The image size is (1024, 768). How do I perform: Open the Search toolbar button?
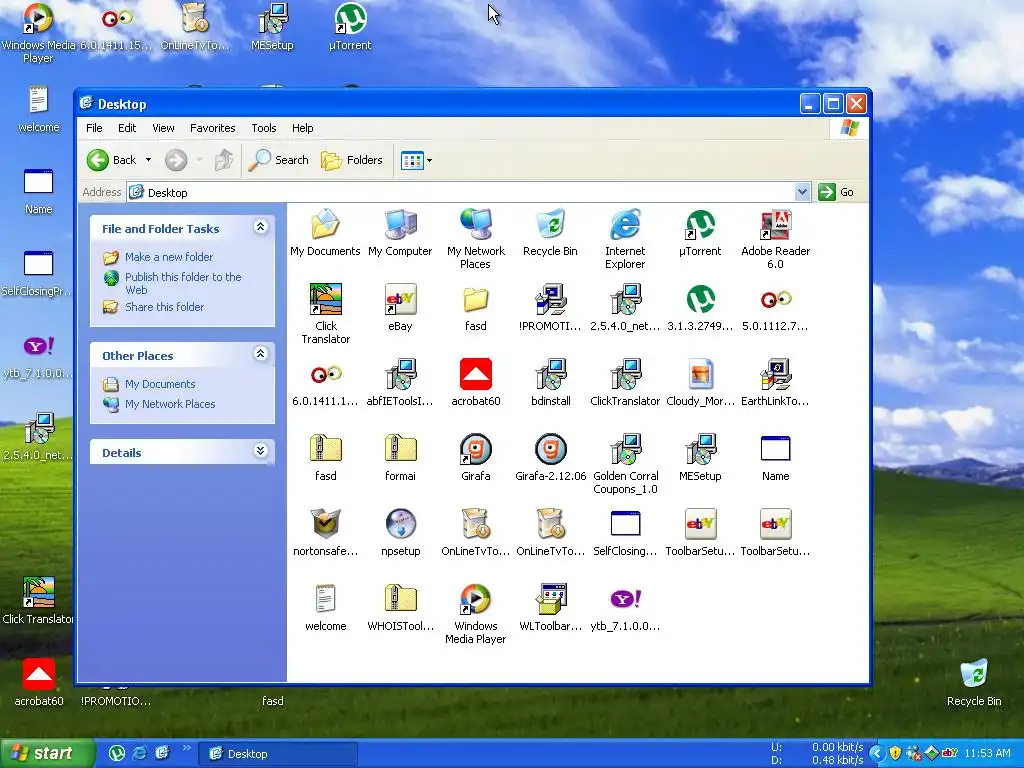tap(279, 160)
